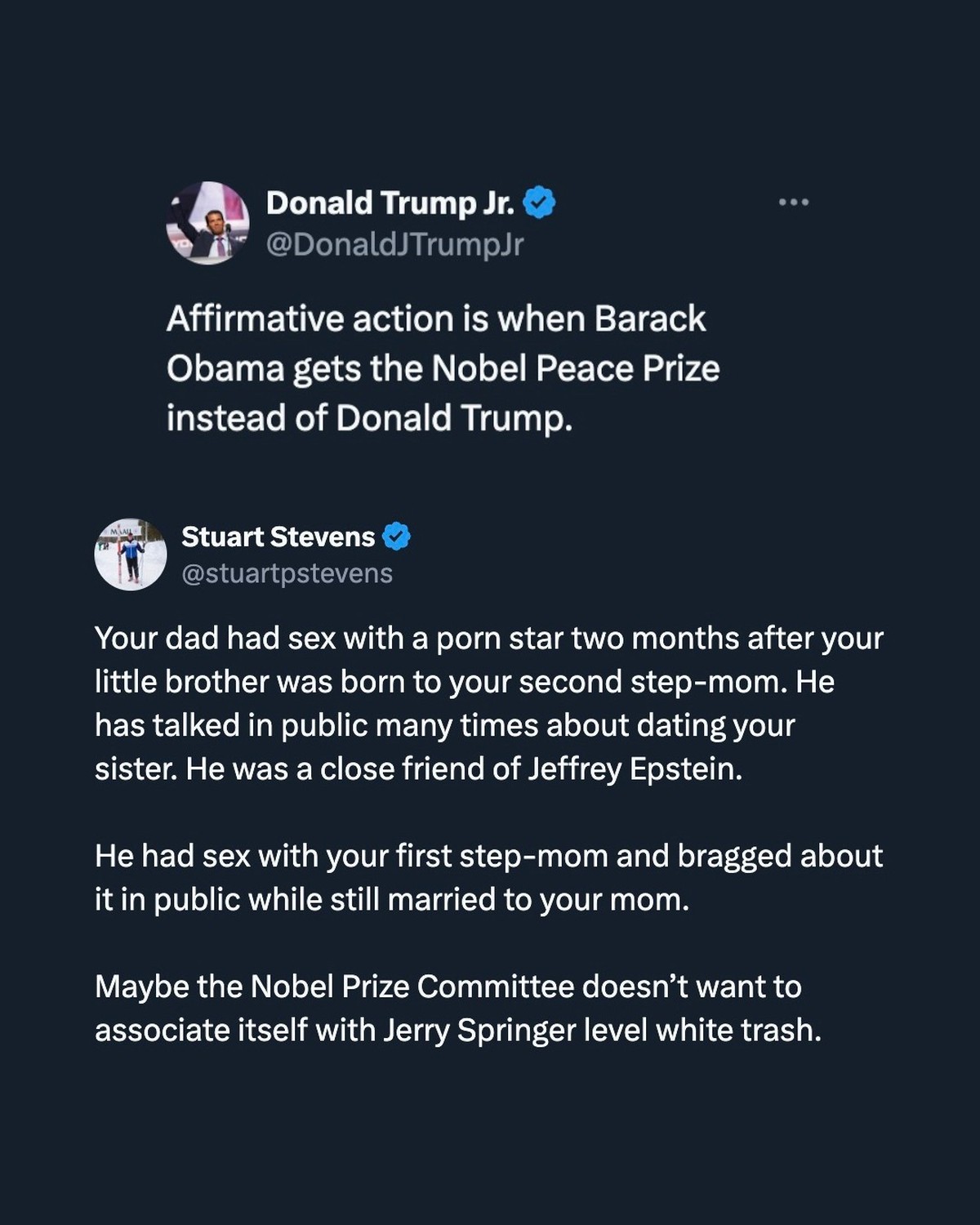Open the three-dot more options menu
The image size is (980, 1225).
tap(793, 202)
